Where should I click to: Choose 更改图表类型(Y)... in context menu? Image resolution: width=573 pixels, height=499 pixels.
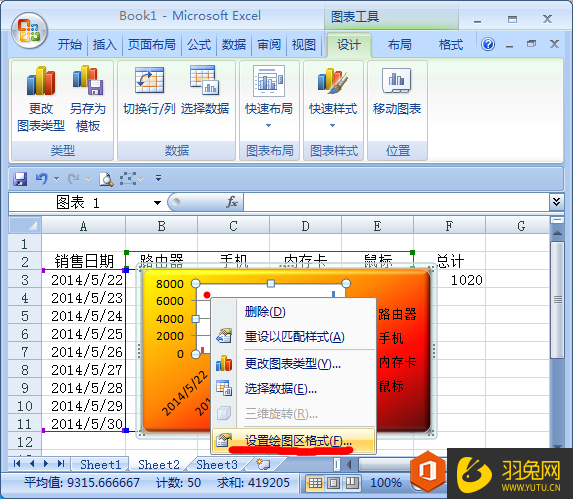[x=293, y=364]
